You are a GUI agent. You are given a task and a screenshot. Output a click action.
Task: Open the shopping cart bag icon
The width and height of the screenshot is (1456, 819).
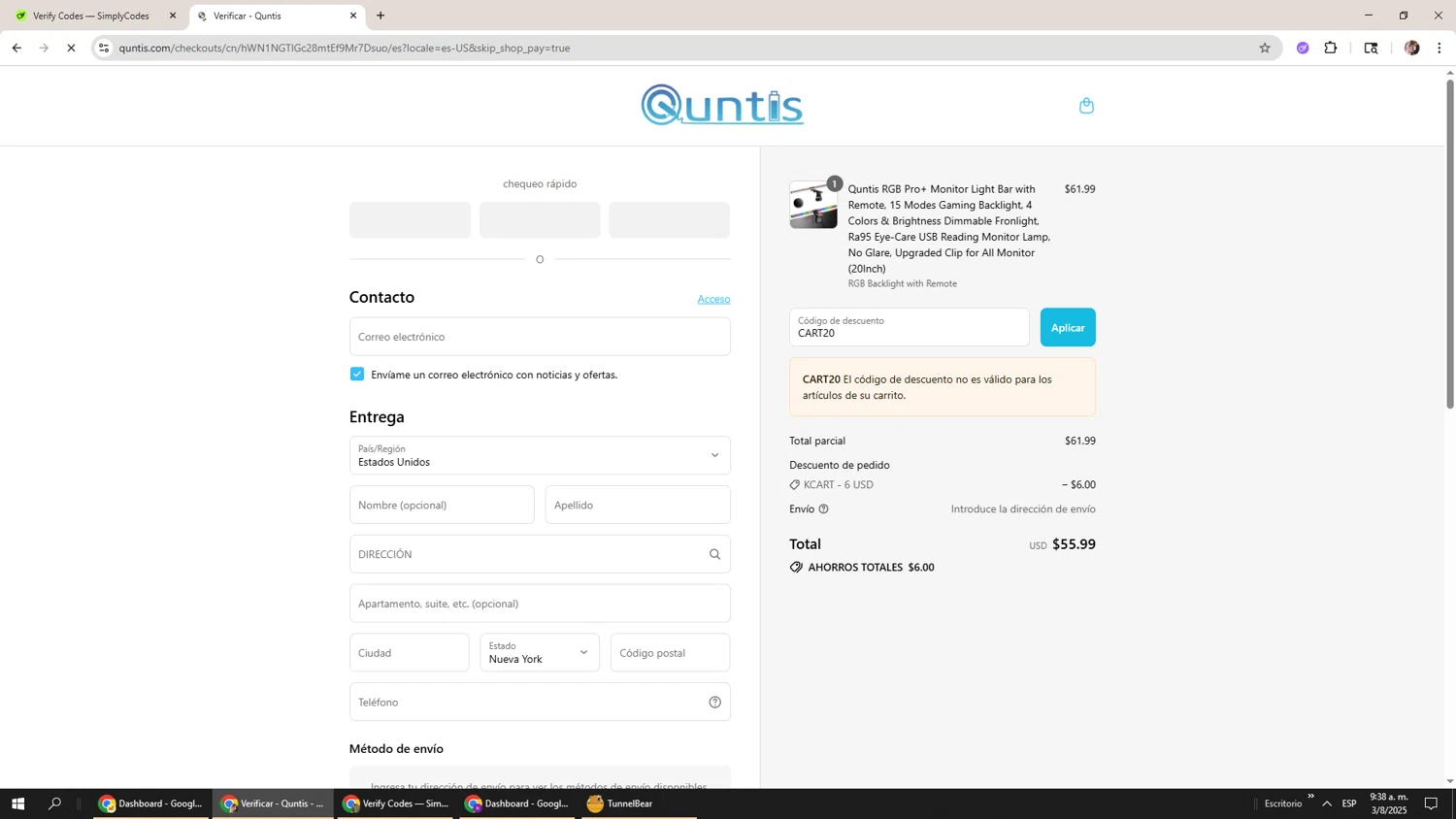click(x=1086, y=106)
